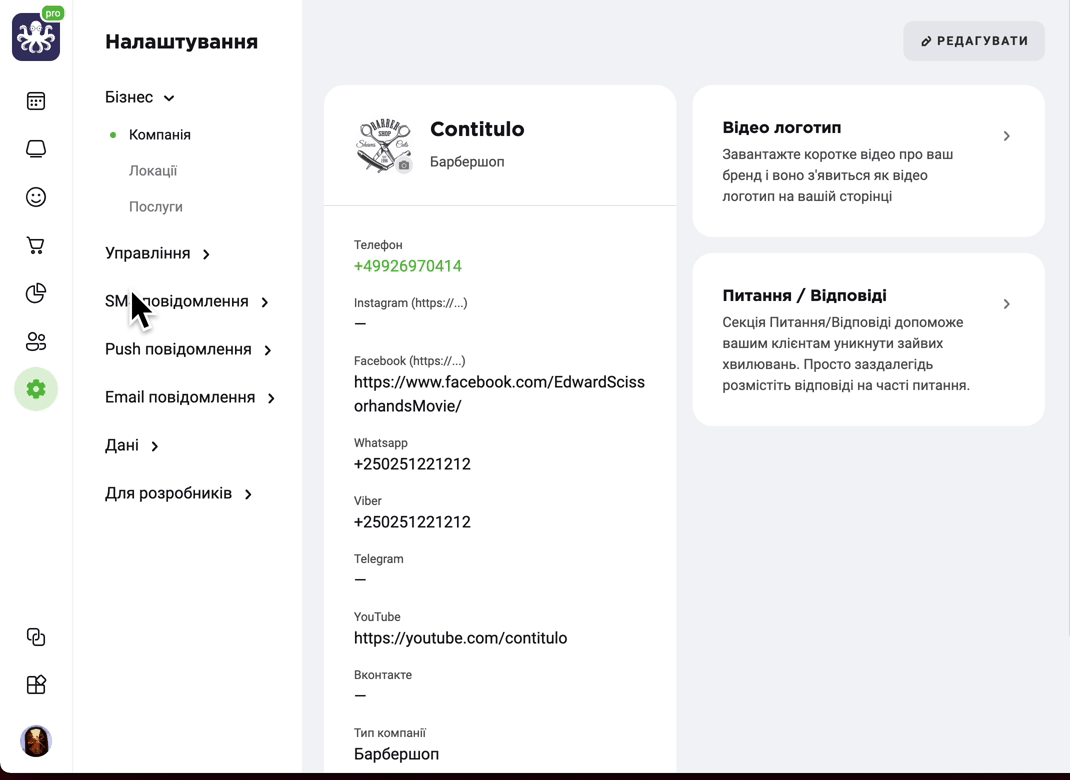
Task: Expand Push повідомлення section
Action: (188, 349)
